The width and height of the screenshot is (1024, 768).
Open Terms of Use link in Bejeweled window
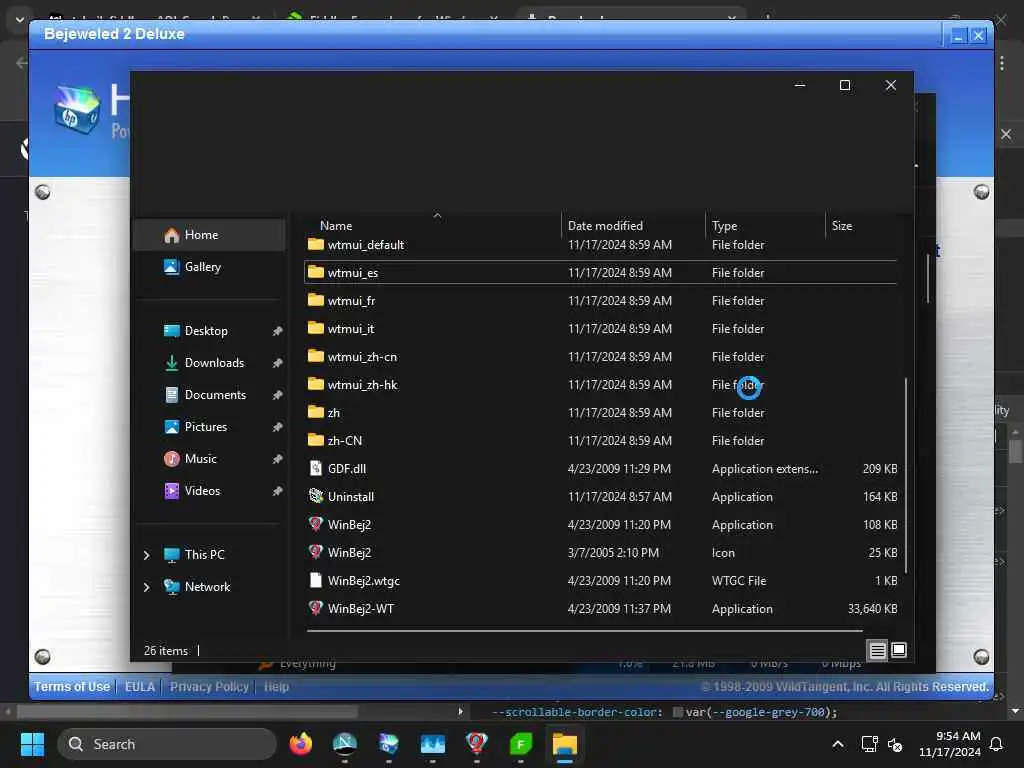pyautogui.click(x=72, y=686)
